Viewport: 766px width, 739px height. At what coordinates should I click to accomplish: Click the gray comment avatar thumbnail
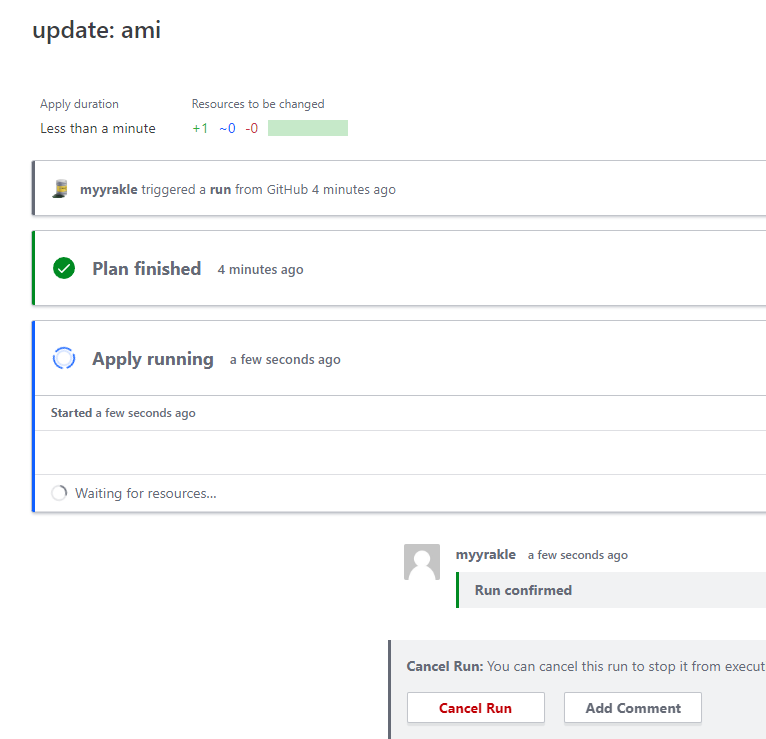coord(421,562)
